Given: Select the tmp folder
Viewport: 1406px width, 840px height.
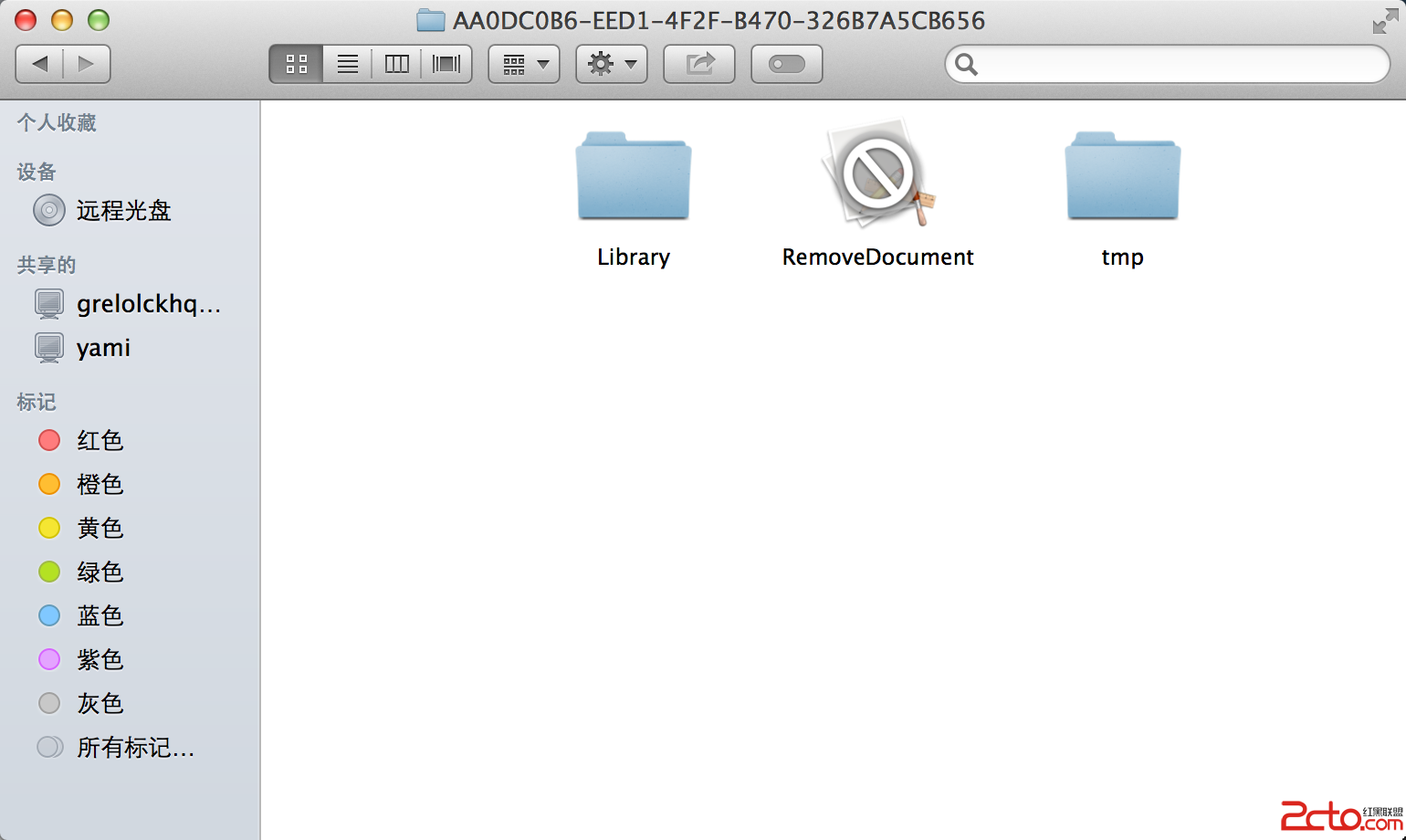Looking at the screenshot, I should point(1123,175).
